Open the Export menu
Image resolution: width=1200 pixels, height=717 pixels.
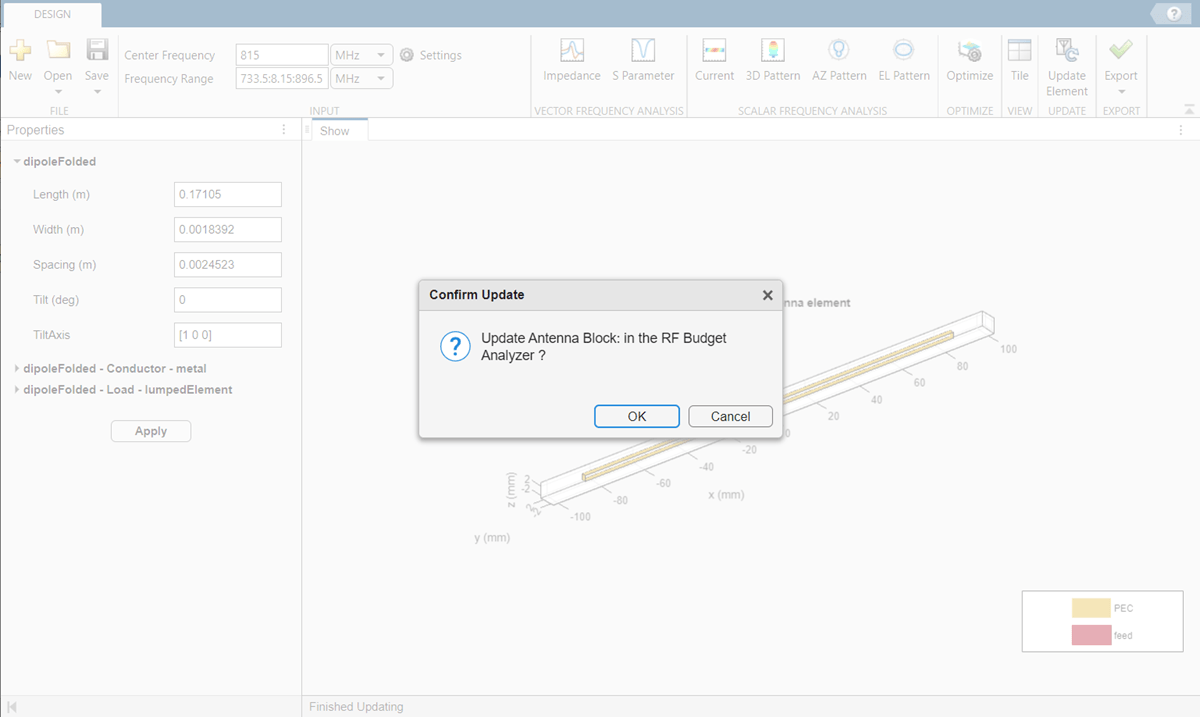point(1121,66)
